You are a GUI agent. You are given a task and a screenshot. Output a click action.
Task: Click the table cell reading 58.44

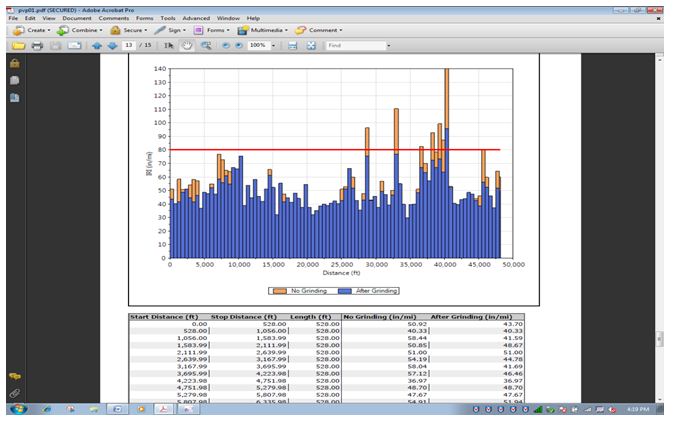(x=417, y=338)
